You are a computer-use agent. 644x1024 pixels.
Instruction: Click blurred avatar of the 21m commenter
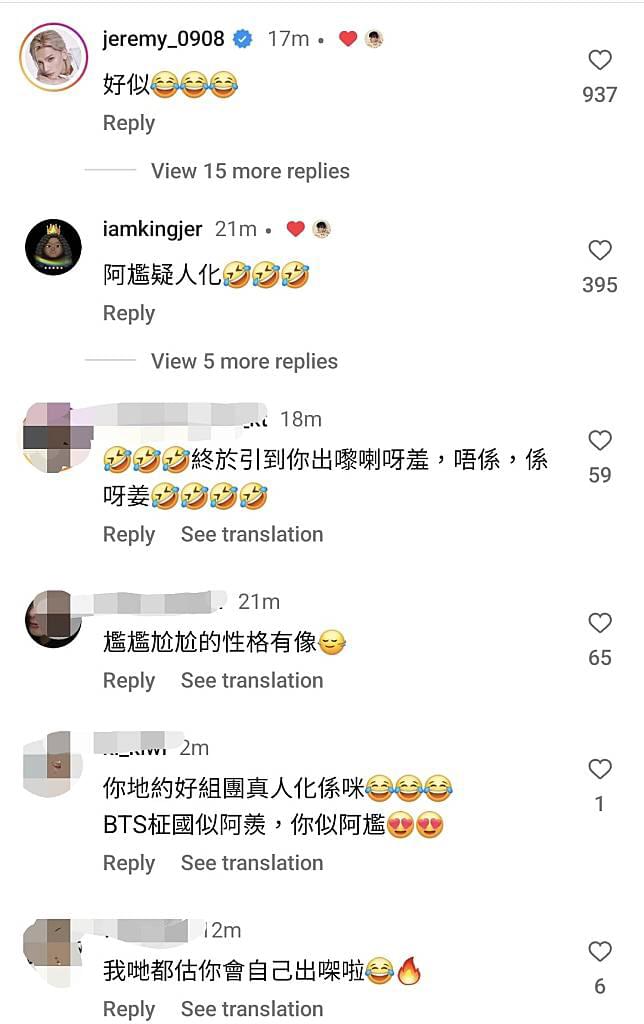(54, 618)
